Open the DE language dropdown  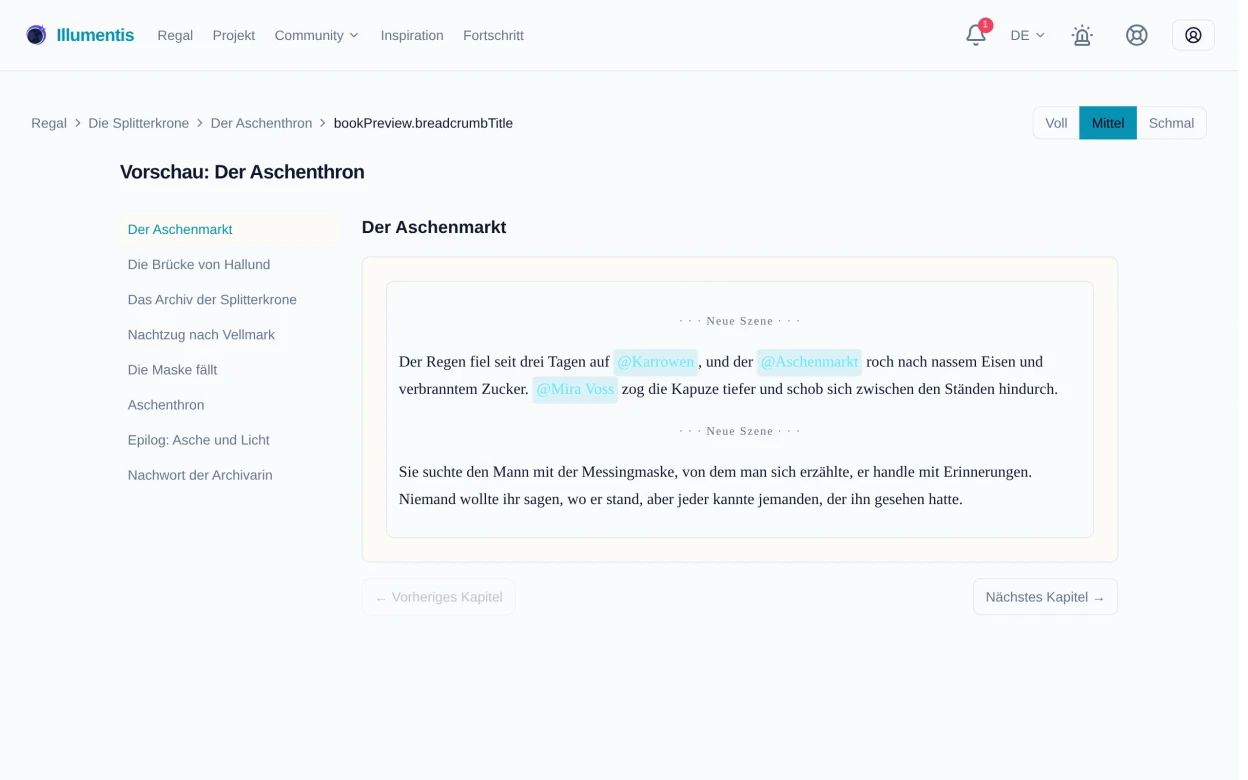coord(1027,35)
